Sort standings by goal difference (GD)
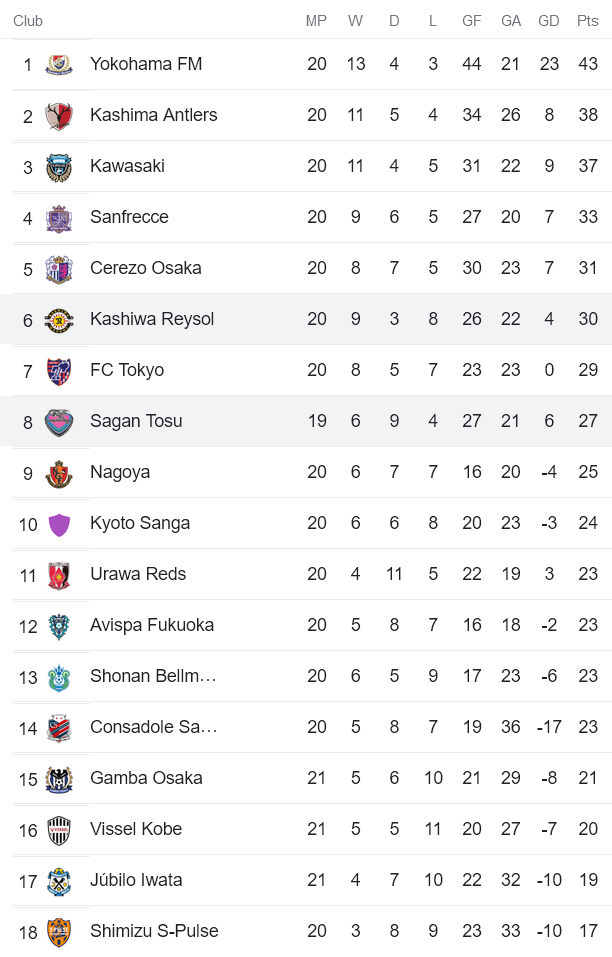This screenshot has height=957, width=612. 548,20
